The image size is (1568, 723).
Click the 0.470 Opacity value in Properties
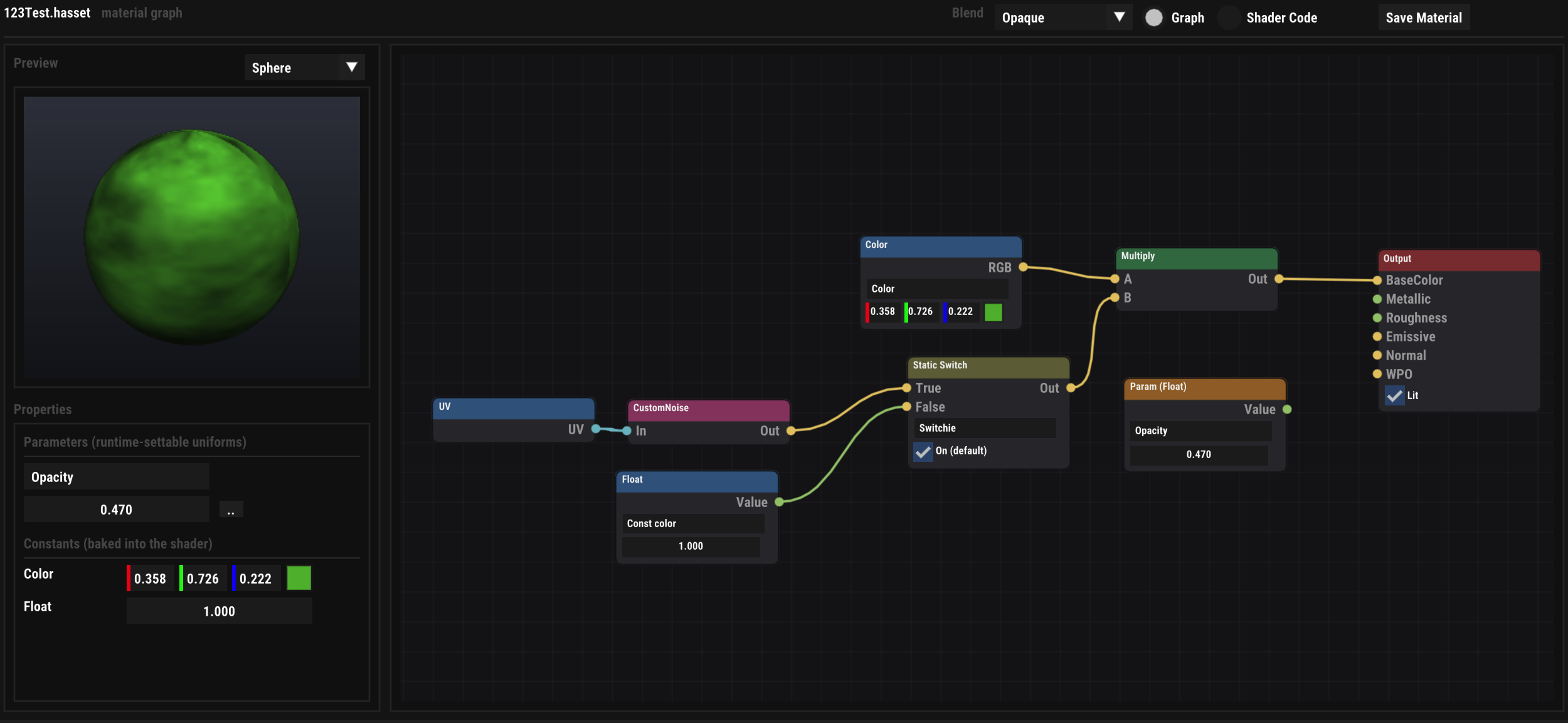click(x=117, y=510)
